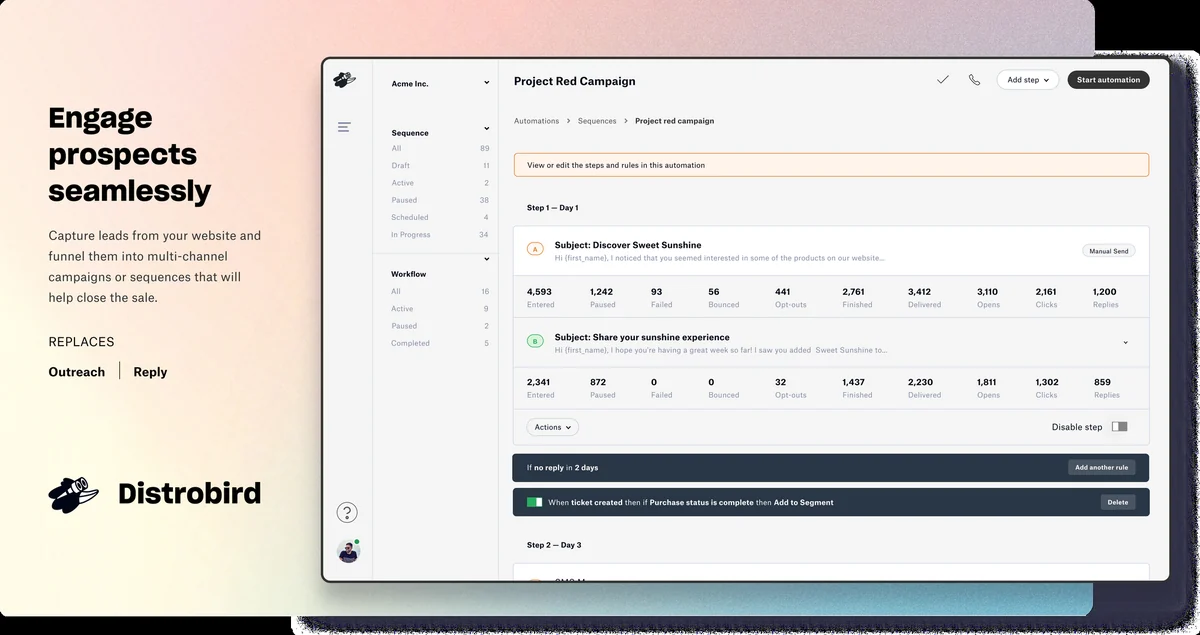Click the large Distrobird logo on the banner
The height and width of the screenshot is (635, 1200).
155,493
